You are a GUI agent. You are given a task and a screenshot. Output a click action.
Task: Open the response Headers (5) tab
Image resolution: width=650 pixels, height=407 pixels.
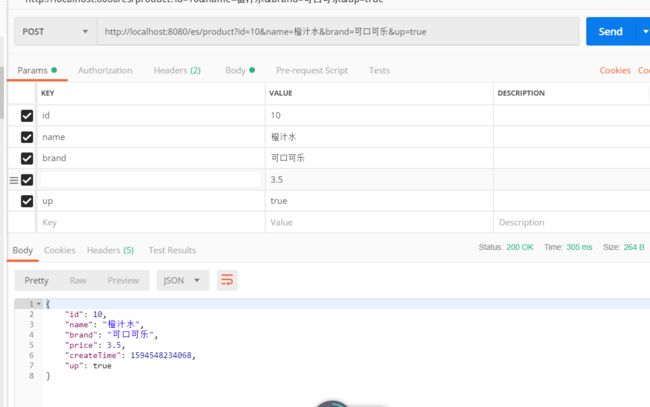(110, 250)
